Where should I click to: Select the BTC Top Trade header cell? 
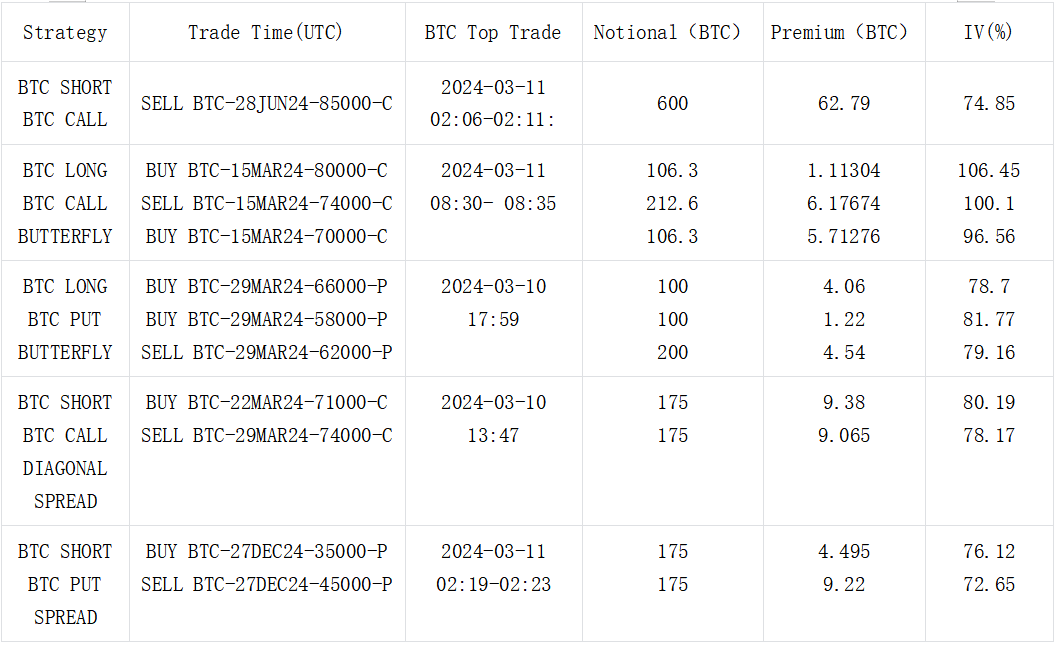[493, 32]
